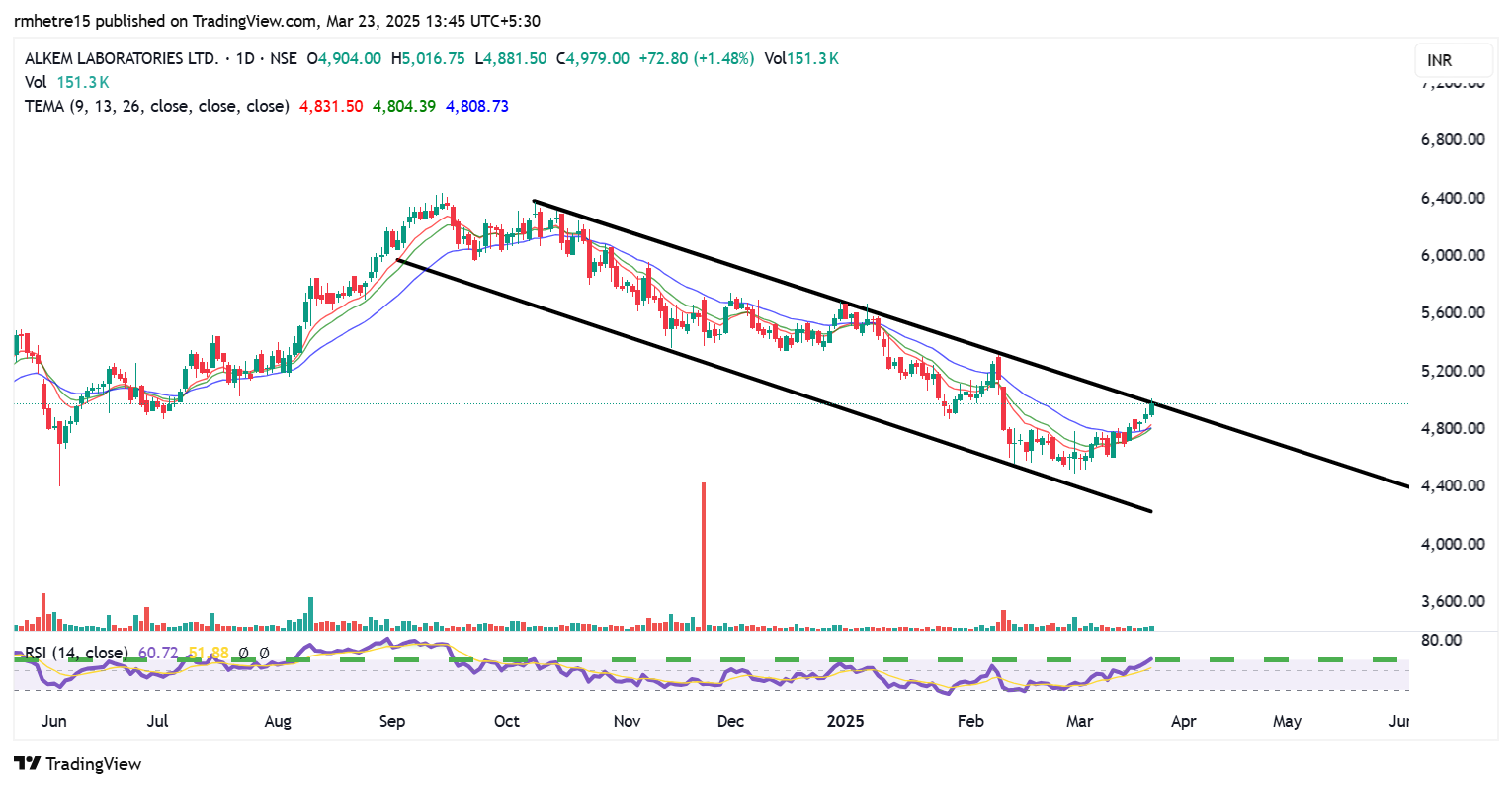
Task: Click the 6,800.00 price axis label
Action: (x=1453, y=139)
